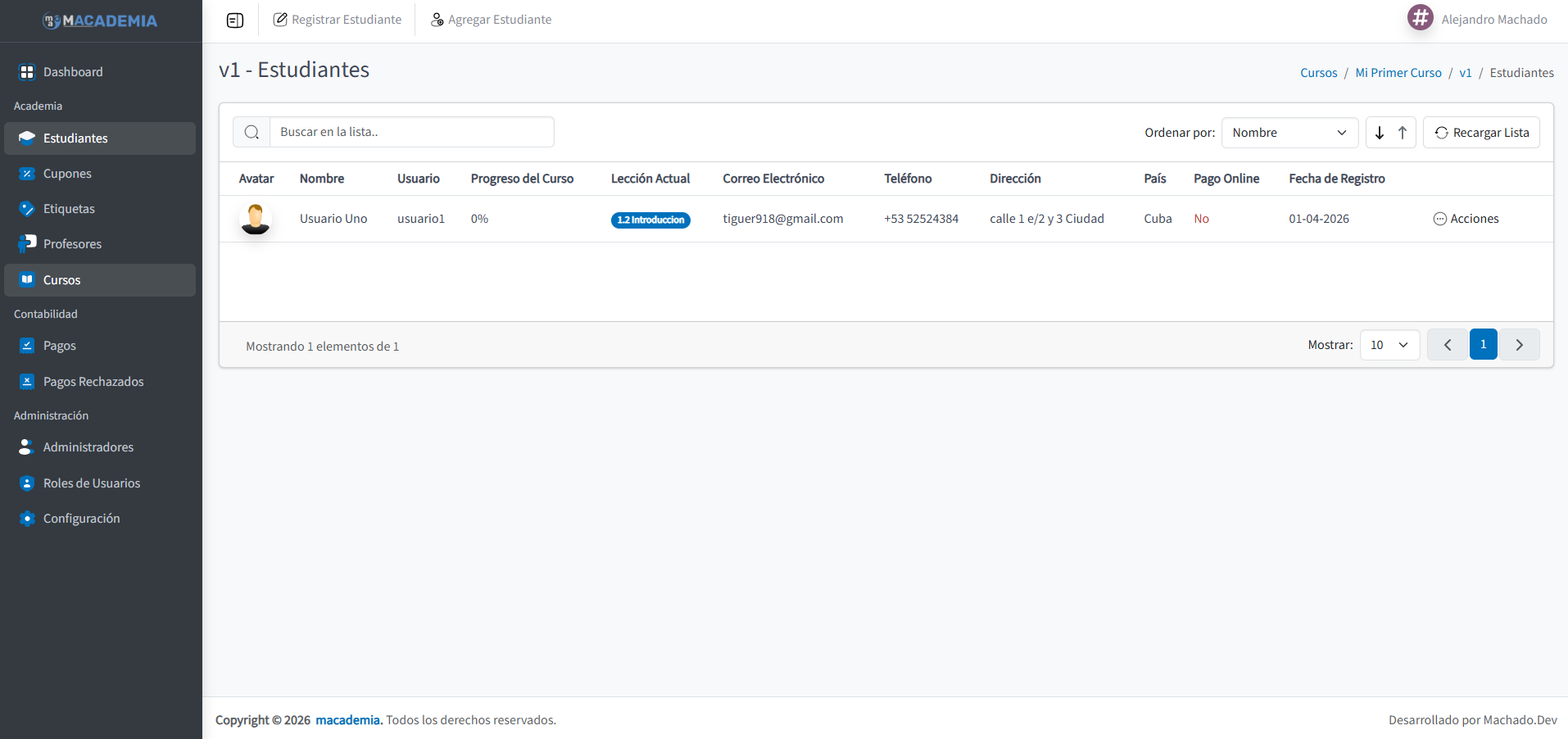The width and height of the screenshot is (1568, 739).
Task: Open the Dashboard panel icon
Action: coord(27,71)
